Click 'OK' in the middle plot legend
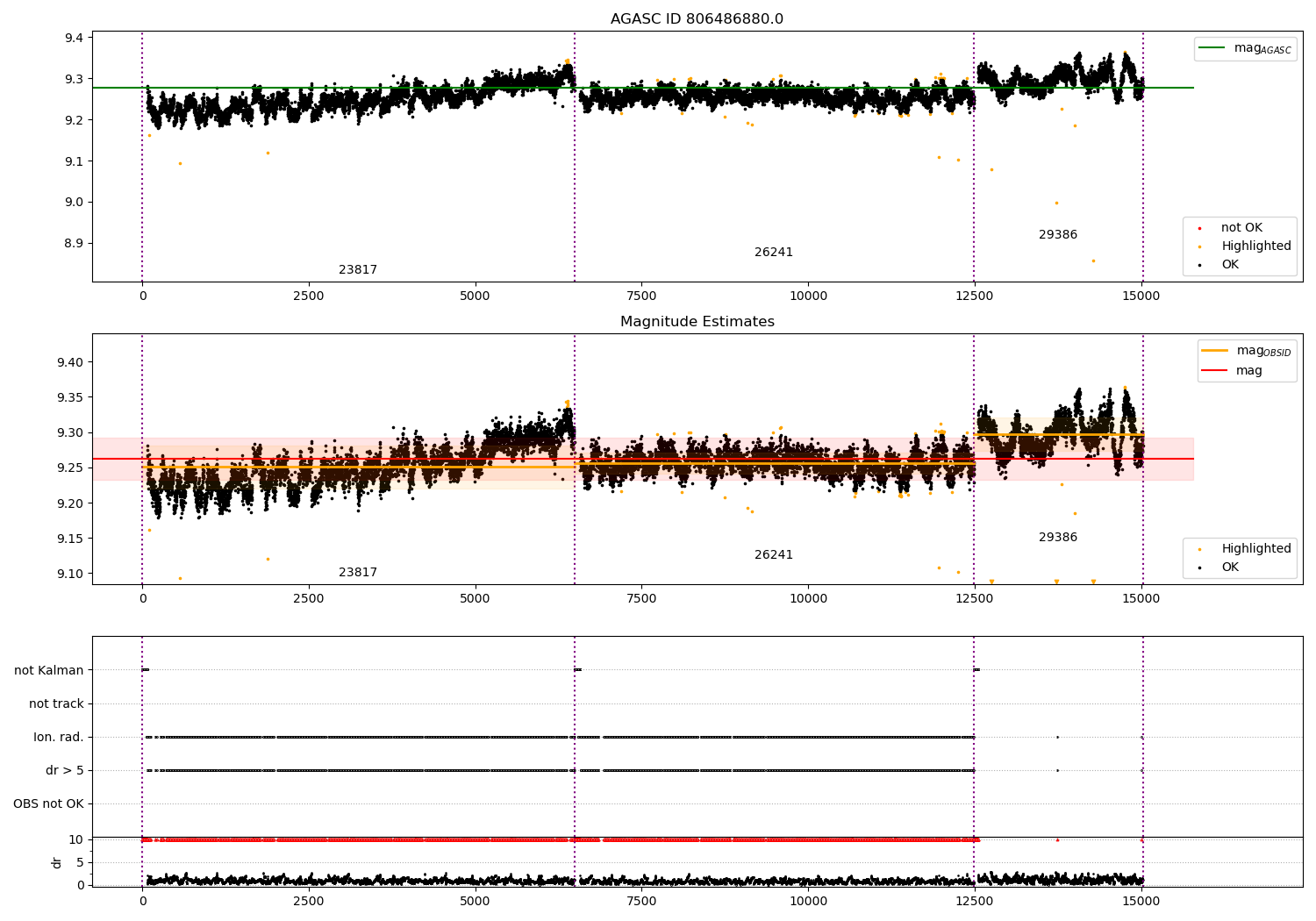Image resolution: width=1316 pixels, height=921 pixels. pos(1230,568)
